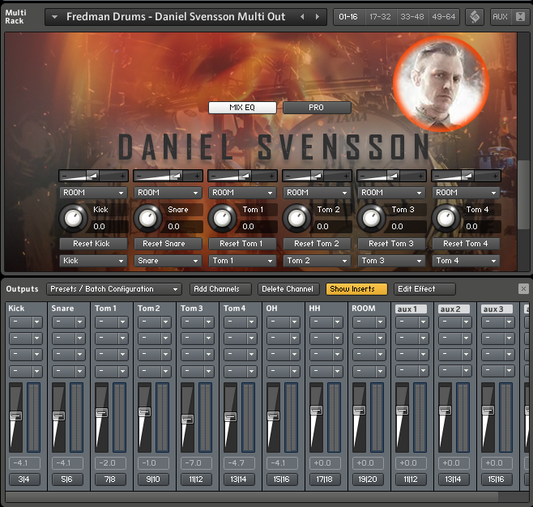
Task: Click the Snare room level knob
Action: pyautogui.click(x=148, y=218)
